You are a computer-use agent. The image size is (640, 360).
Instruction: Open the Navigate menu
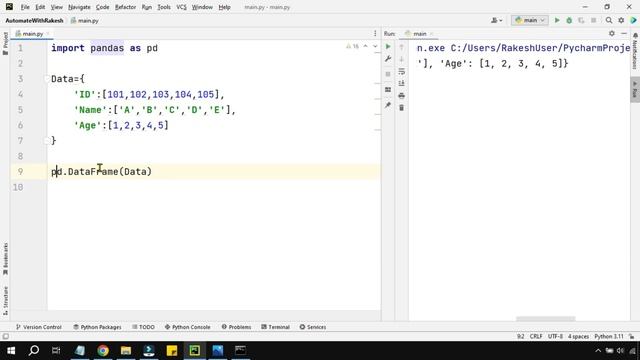point(79,7)
